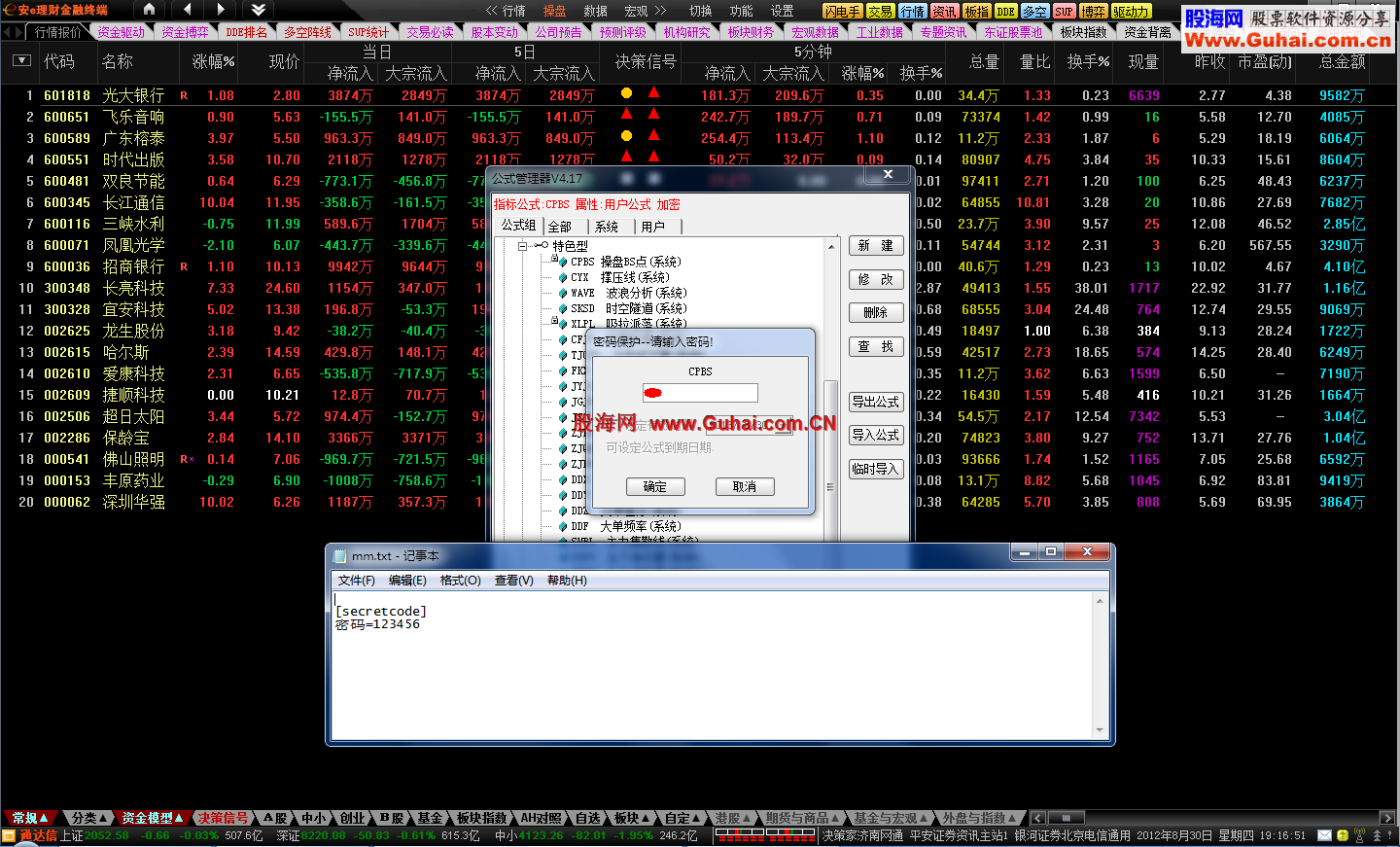Click the formula tree vertical scrollbar
Viewport: 1400px width, 847px height.
click(x=830, y=389)
